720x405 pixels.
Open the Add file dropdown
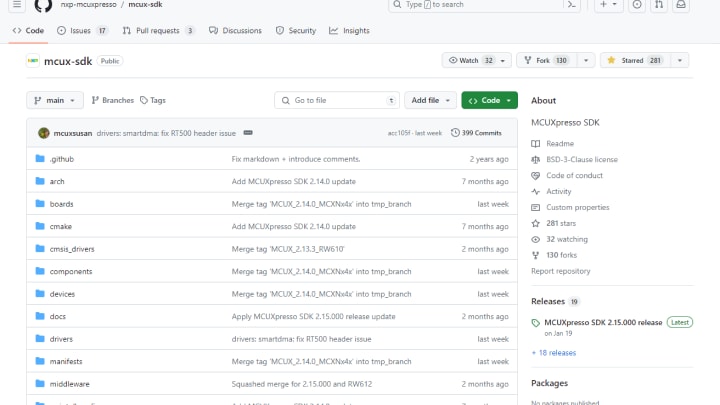click(430, 100)
